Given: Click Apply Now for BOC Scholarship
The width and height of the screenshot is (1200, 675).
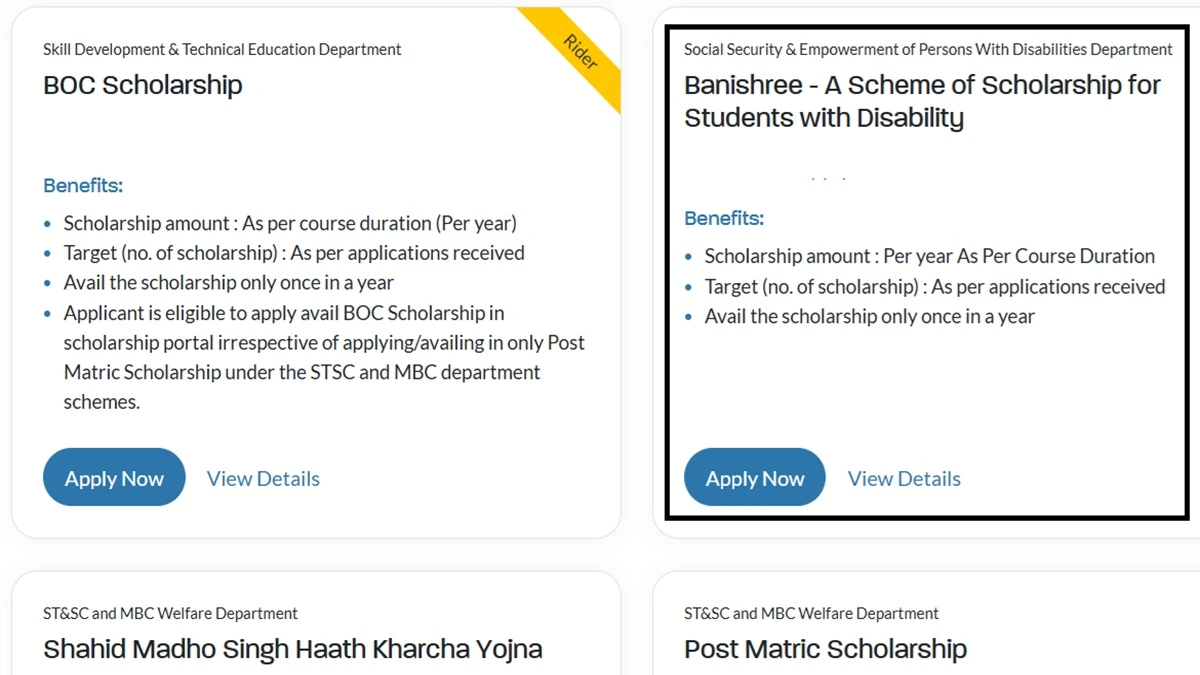Looking at the screenshot, I should 114,477.
